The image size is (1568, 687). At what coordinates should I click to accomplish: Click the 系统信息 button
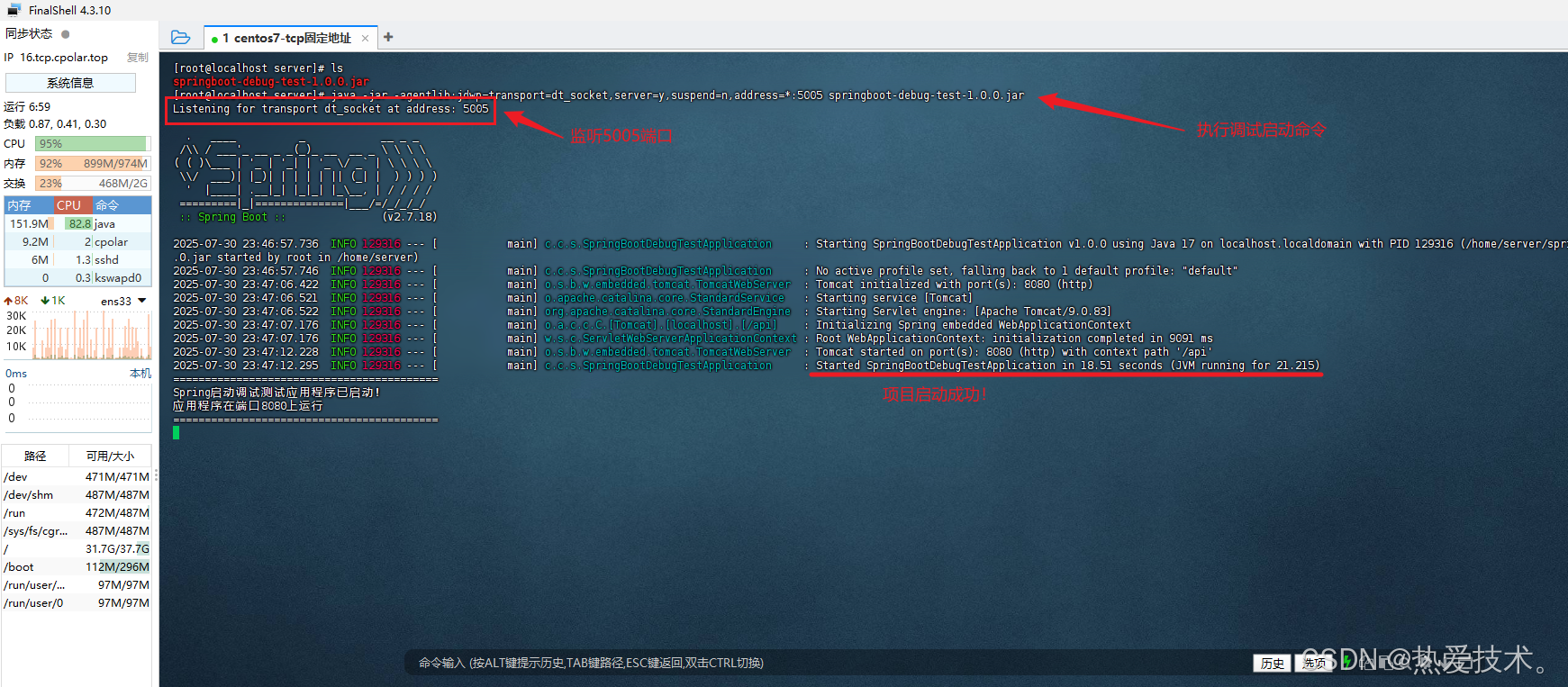click(70, 83)
